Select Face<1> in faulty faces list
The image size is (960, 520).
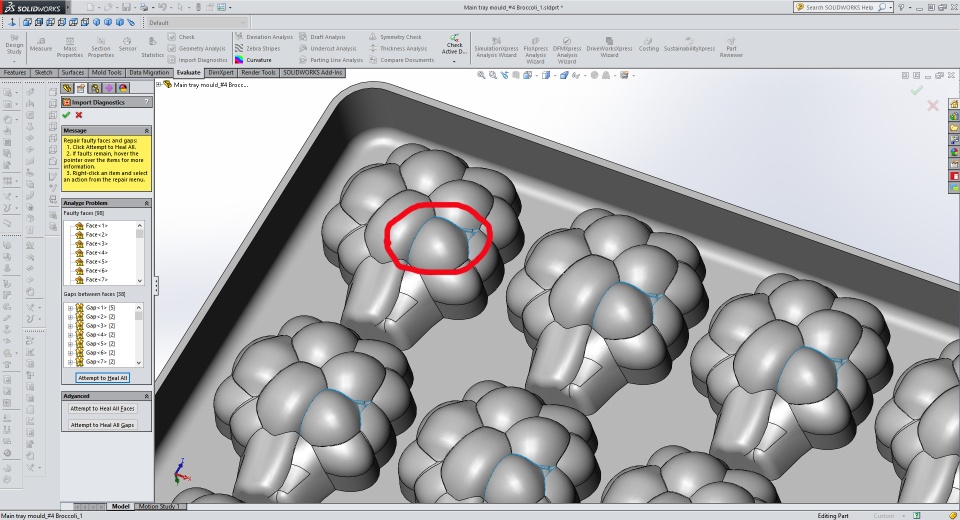click(92, 225)
